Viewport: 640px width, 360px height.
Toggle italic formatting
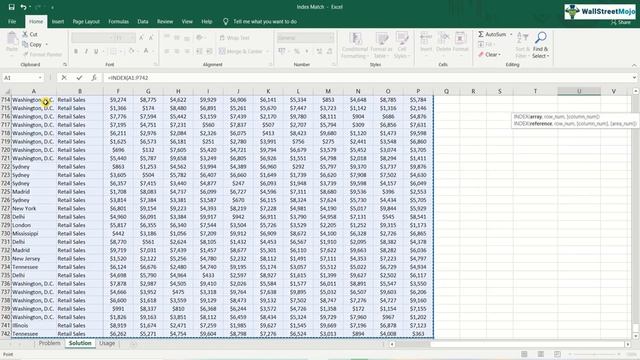click(86, 51)
